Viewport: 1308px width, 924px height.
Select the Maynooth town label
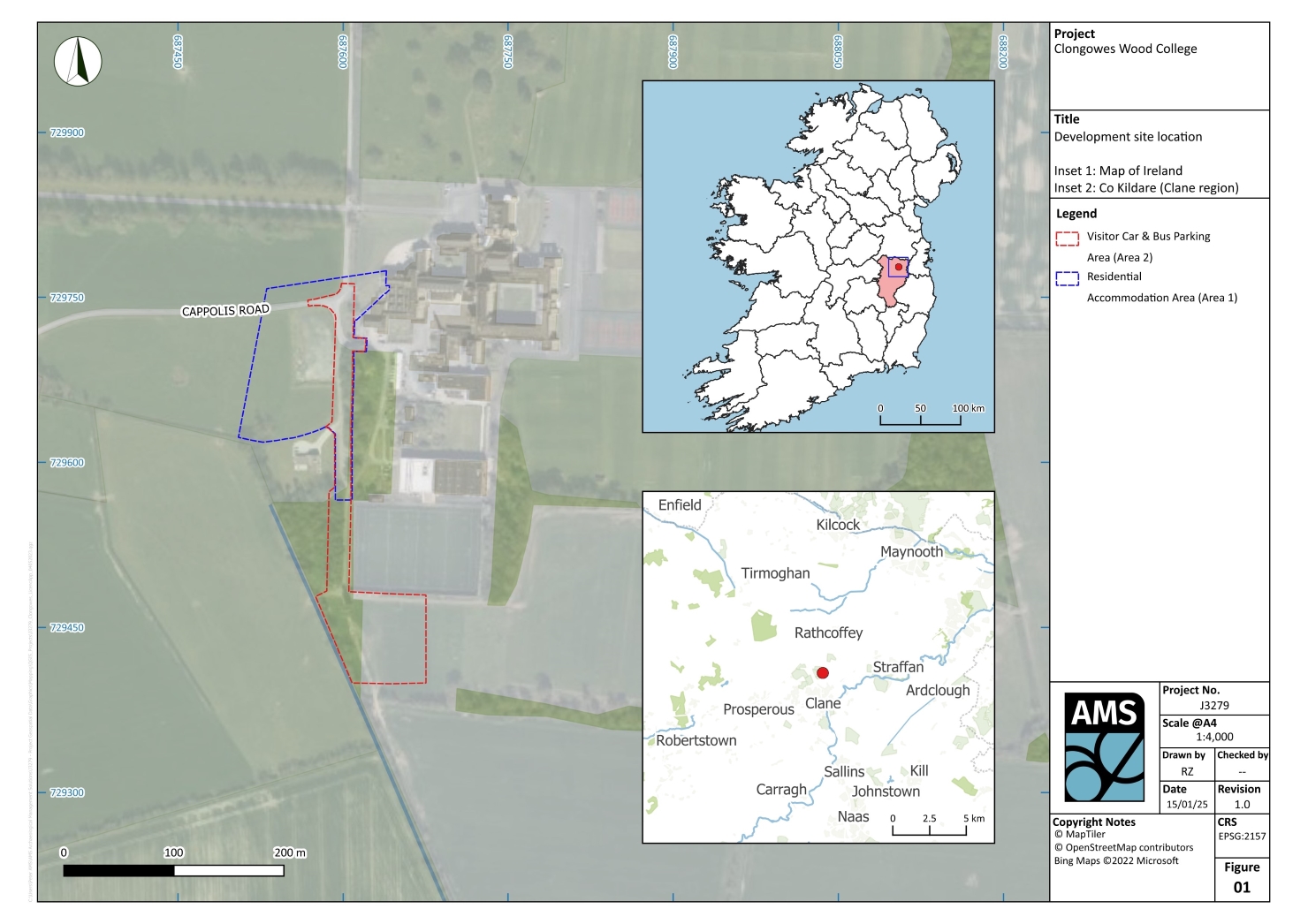click(911, 552)
